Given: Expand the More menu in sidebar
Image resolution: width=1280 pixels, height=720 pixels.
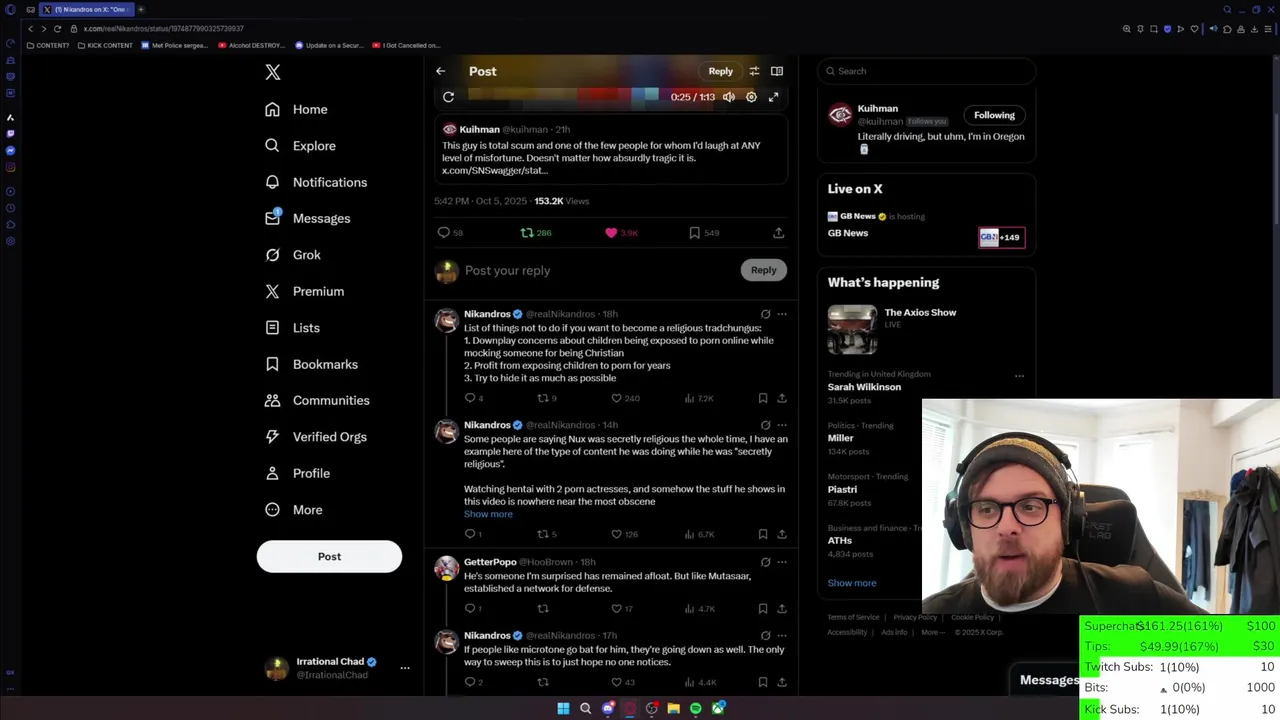Looking at the screenshot, I should tap(293, 510).
